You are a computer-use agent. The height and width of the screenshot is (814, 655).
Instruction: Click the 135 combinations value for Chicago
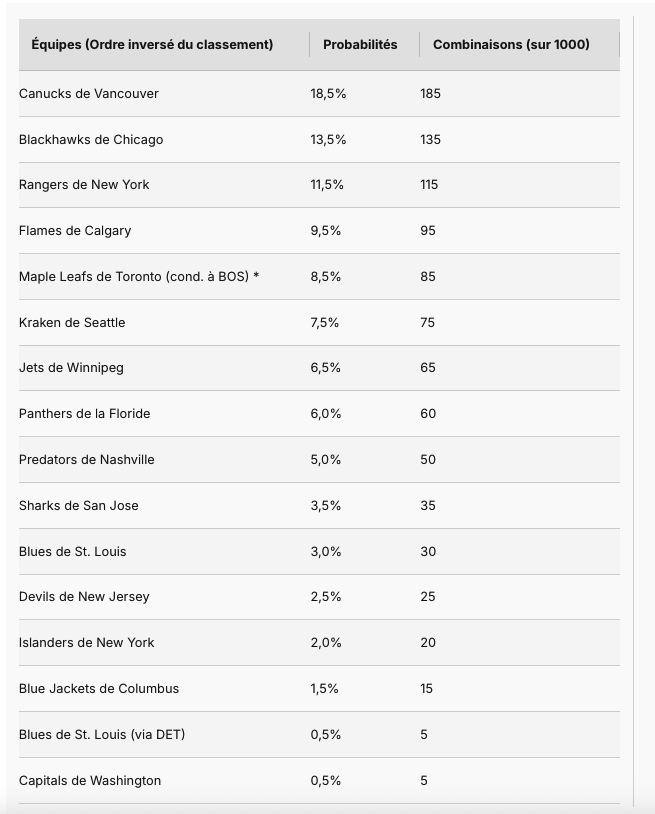click(x=431, y=139)
